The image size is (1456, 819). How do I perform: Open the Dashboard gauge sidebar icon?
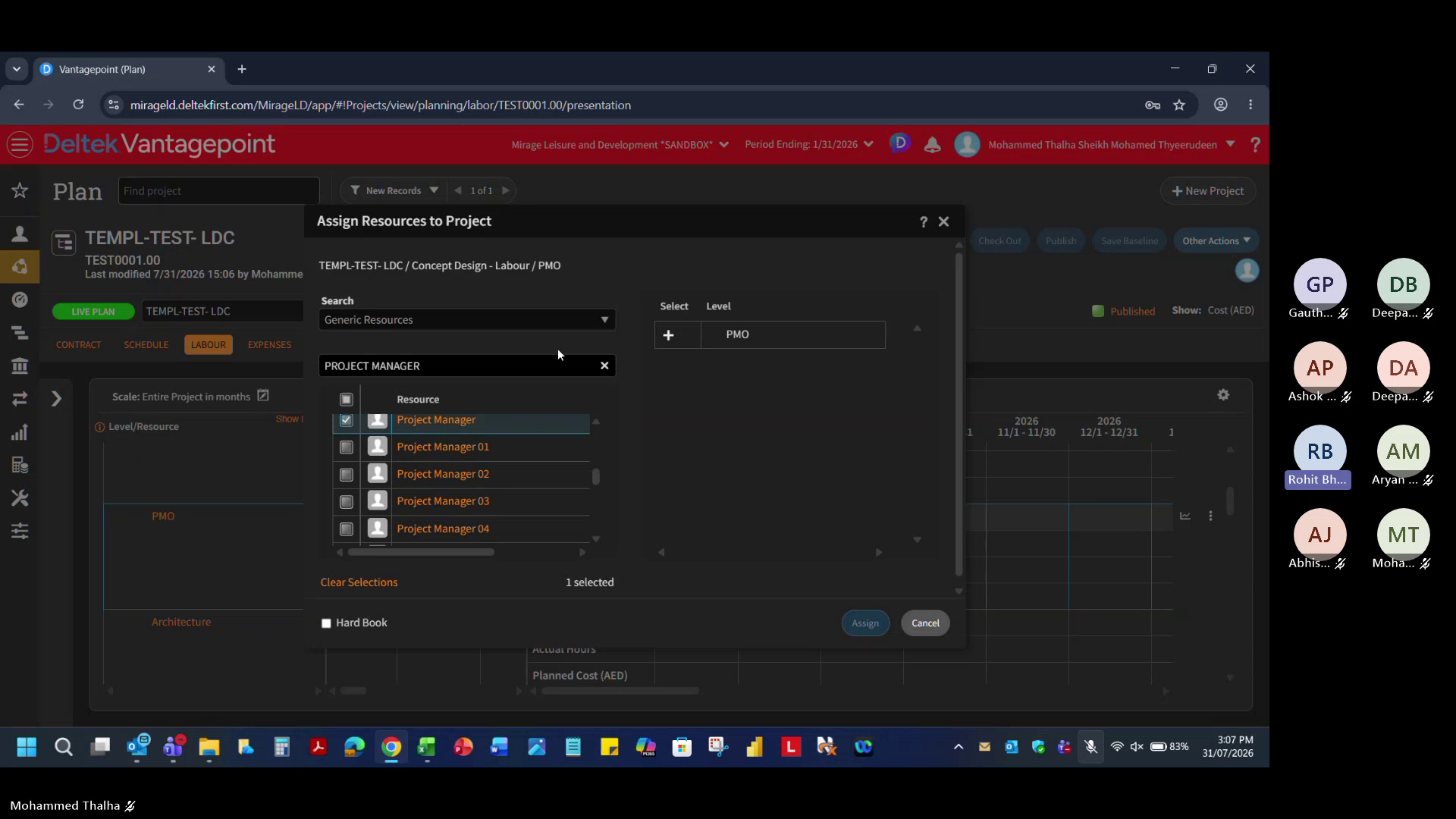[20, 300]
